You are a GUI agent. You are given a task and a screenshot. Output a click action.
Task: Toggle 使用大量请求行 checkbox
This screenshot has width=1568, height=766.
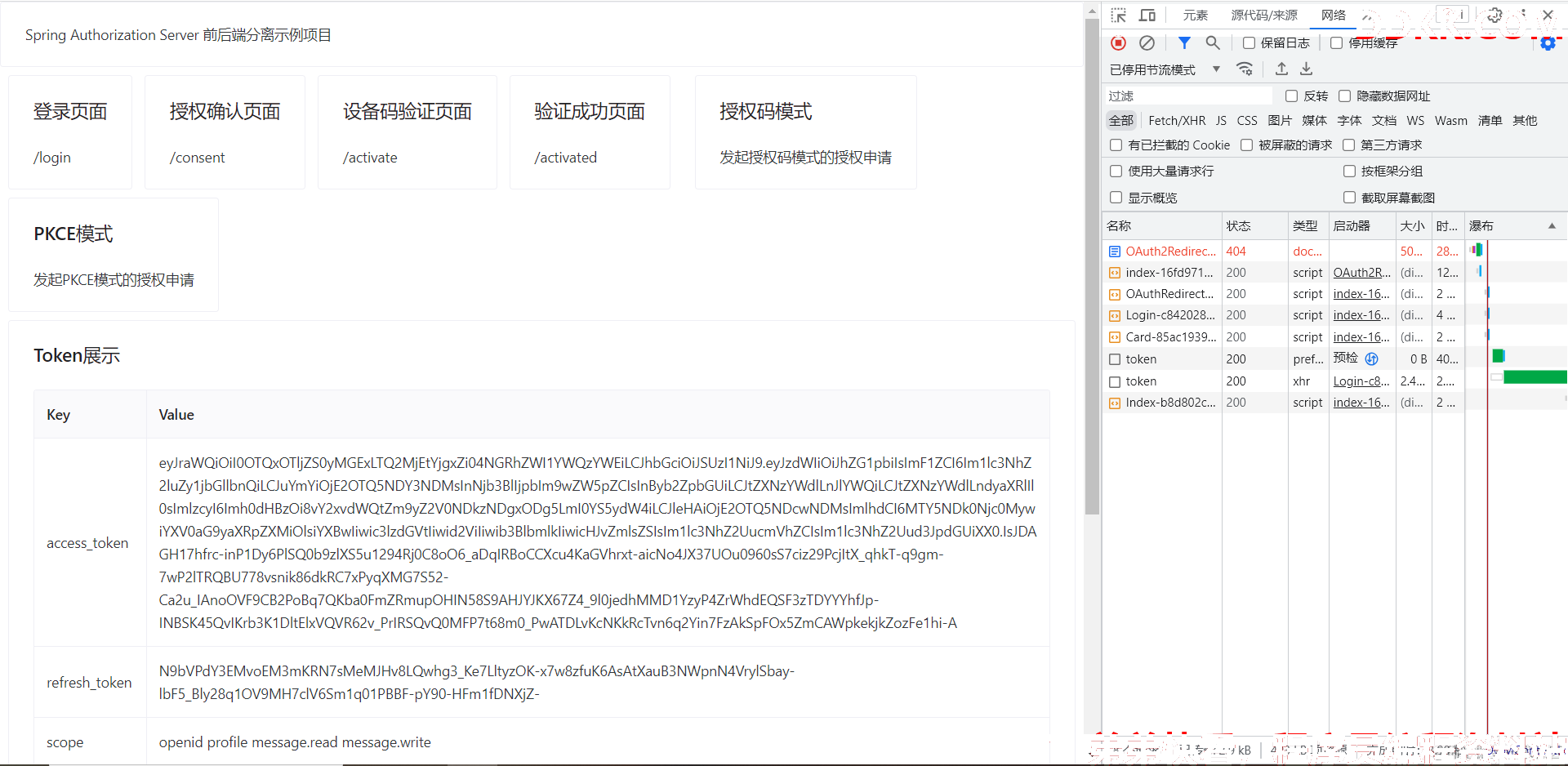point(1116,171)
